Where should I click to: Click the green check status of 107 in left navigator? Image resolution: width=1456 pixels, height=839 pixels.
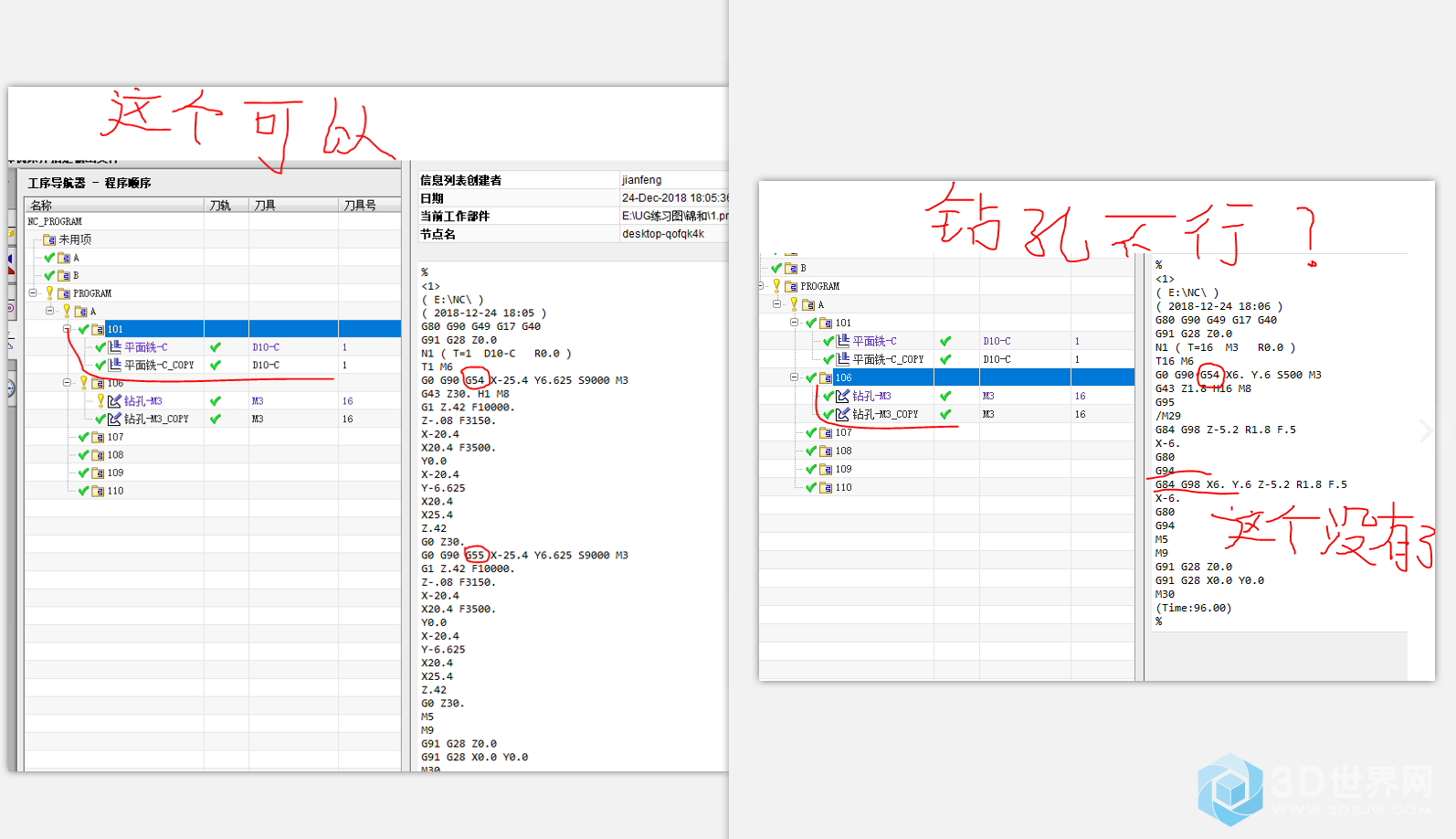click(83, 437)
